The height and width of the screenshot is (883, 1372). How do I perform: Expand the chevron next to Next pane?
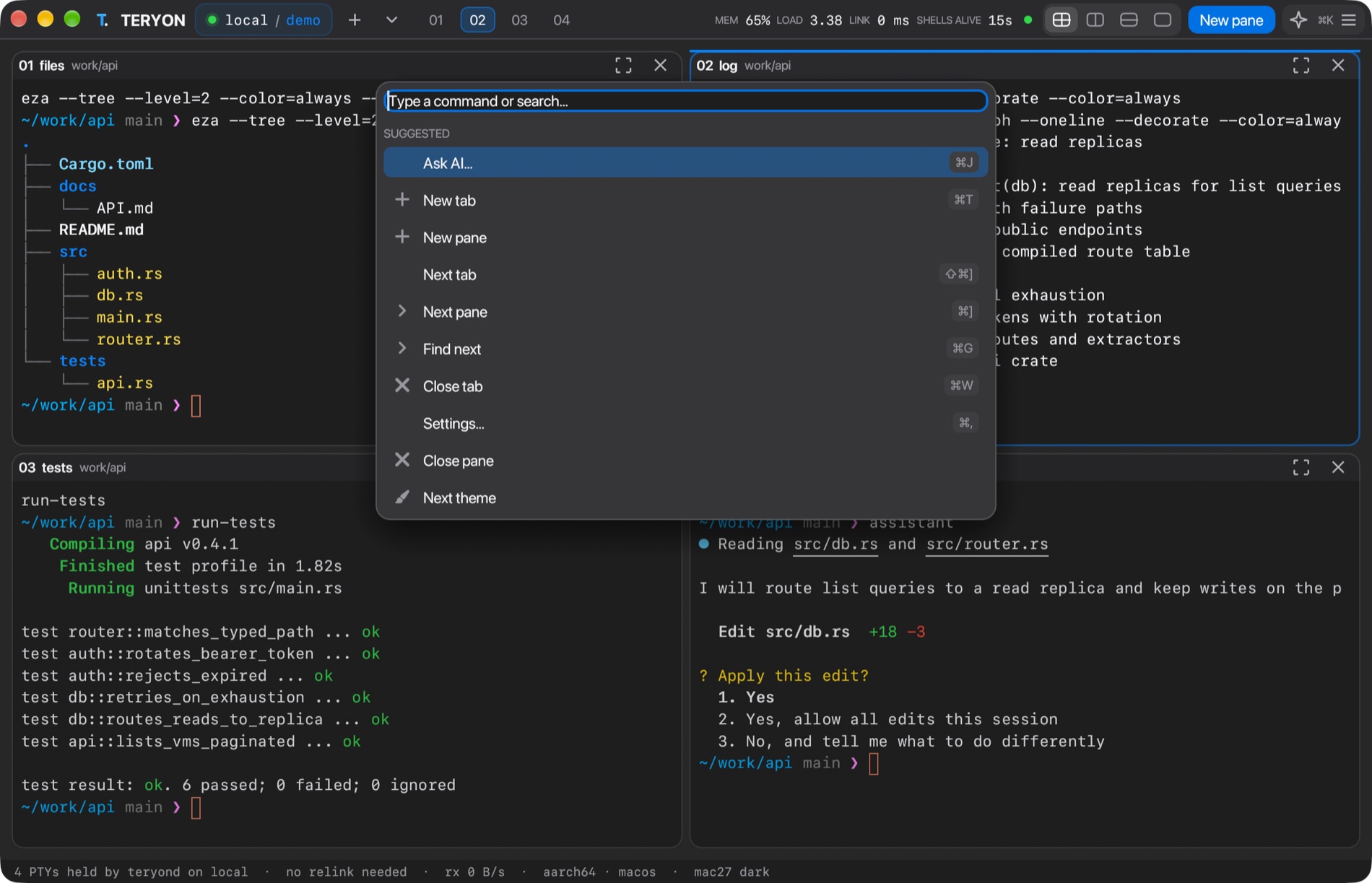[x=402, y=311]
